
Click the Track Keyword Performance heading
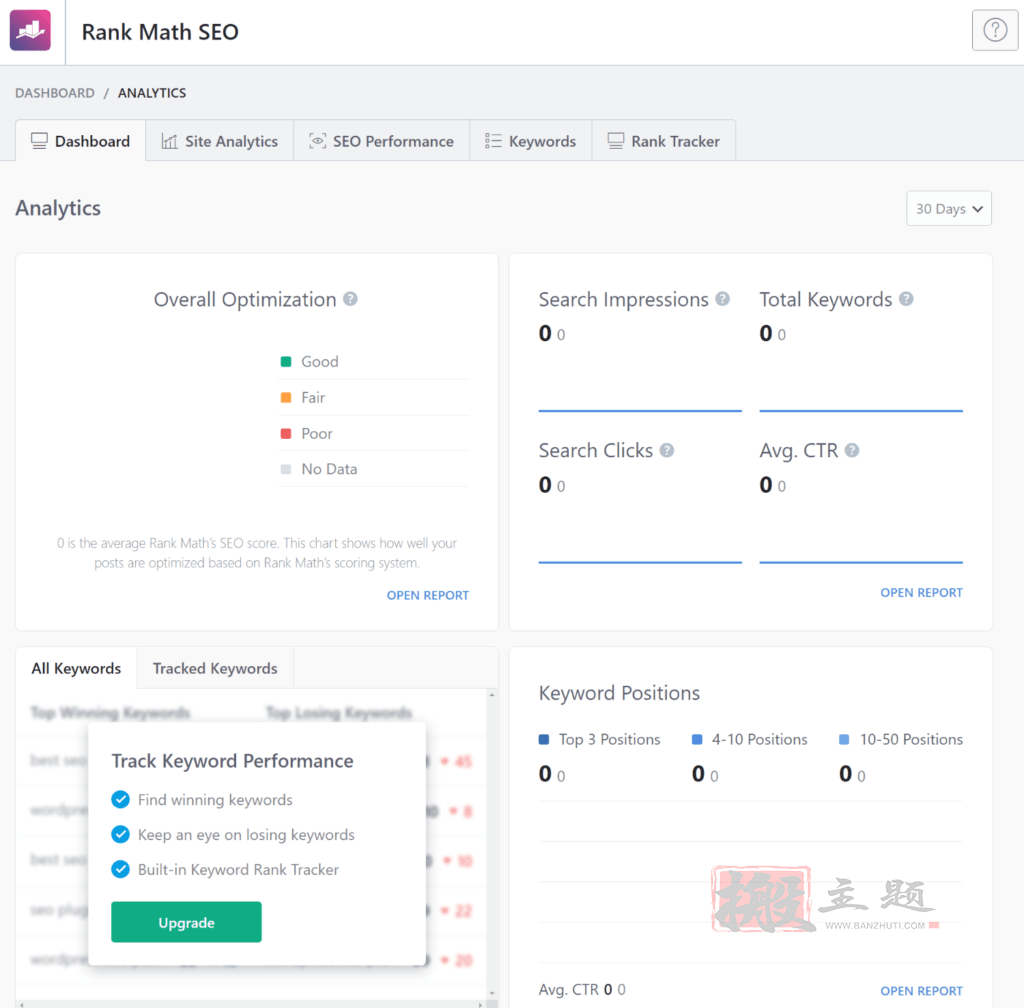pyautogui.click(x=232, y=761)
